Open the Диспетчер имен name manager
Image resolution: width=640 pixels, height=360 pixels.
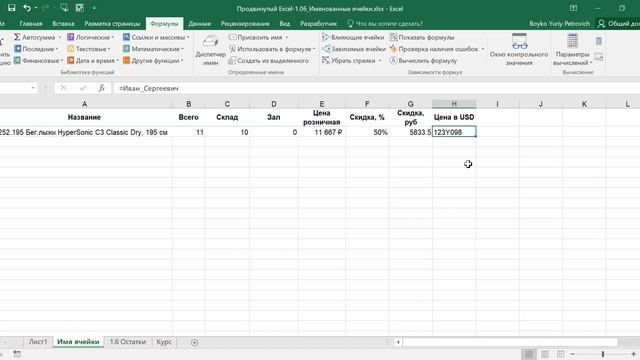pyautogui.click(x=210, y=50)
